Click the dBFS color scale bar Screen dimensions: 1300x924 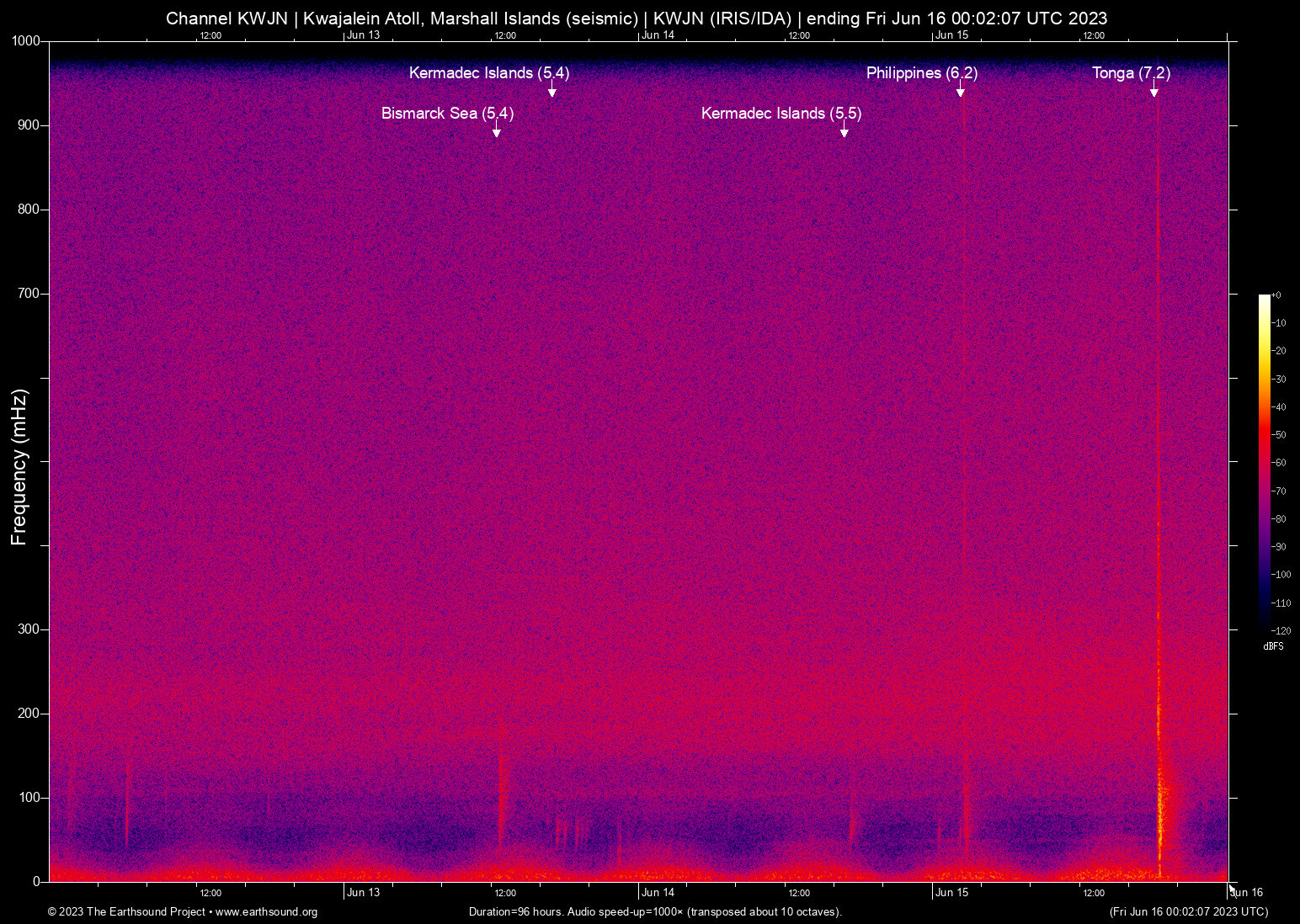point(1264,461)
